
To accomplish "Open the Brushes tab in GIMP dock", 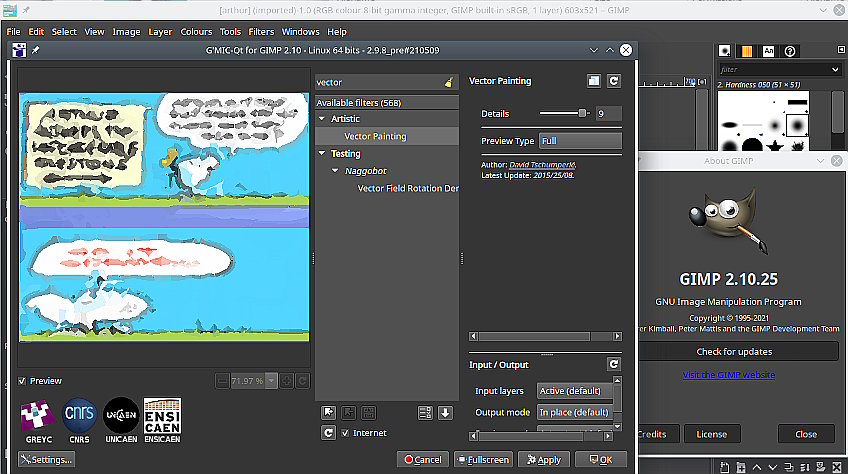I will click(725, 51).
